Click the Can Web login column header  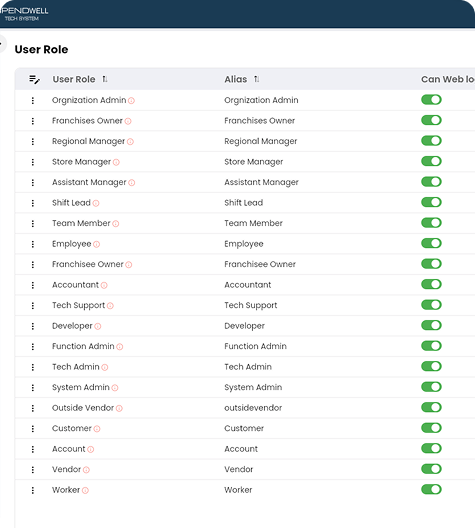(x=448, y=79)
